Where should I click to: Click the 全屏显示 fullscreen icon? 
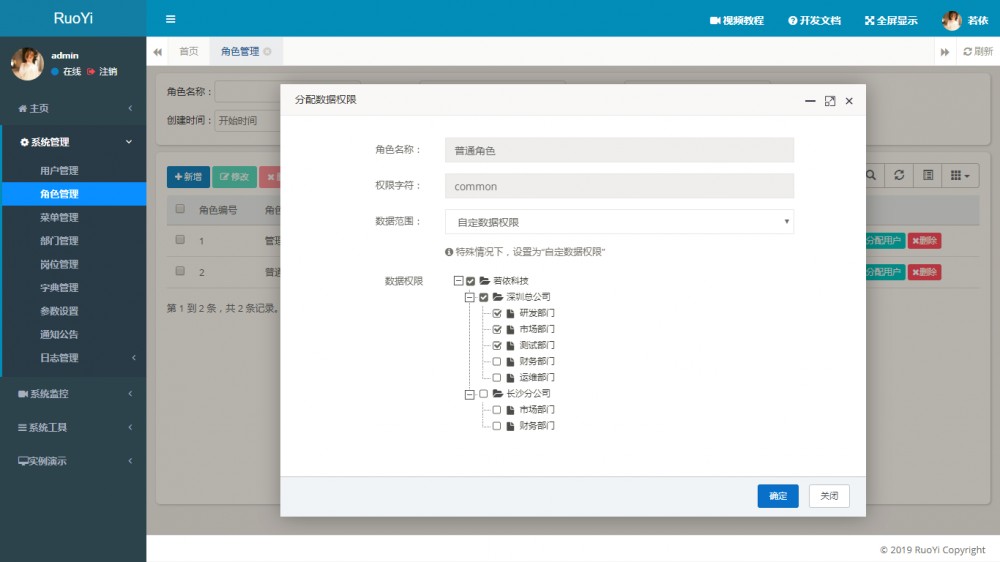click(x=870, y=20)
